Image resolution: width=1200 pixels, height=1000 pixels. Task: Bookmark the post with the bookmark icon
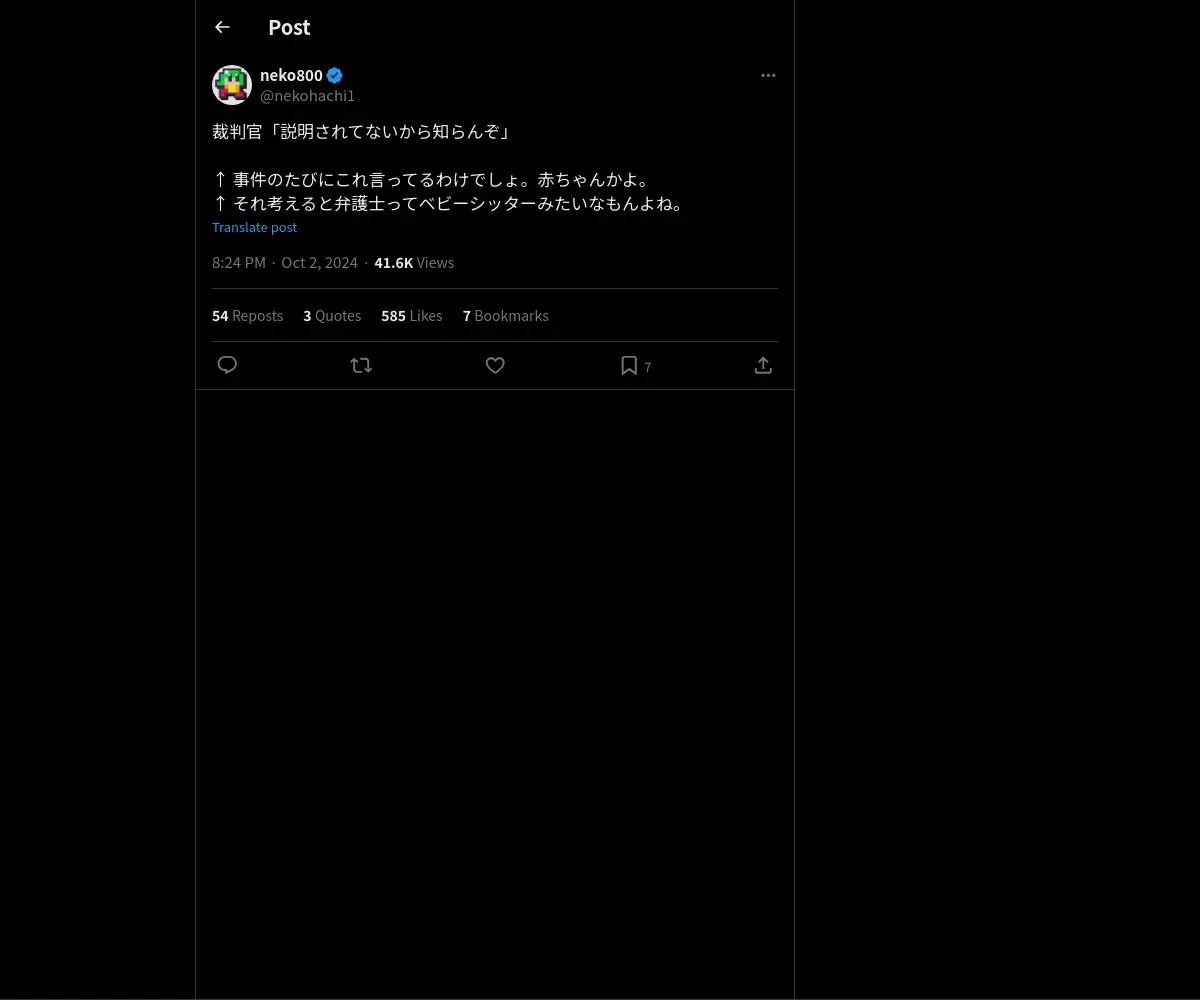coord(629,365)
